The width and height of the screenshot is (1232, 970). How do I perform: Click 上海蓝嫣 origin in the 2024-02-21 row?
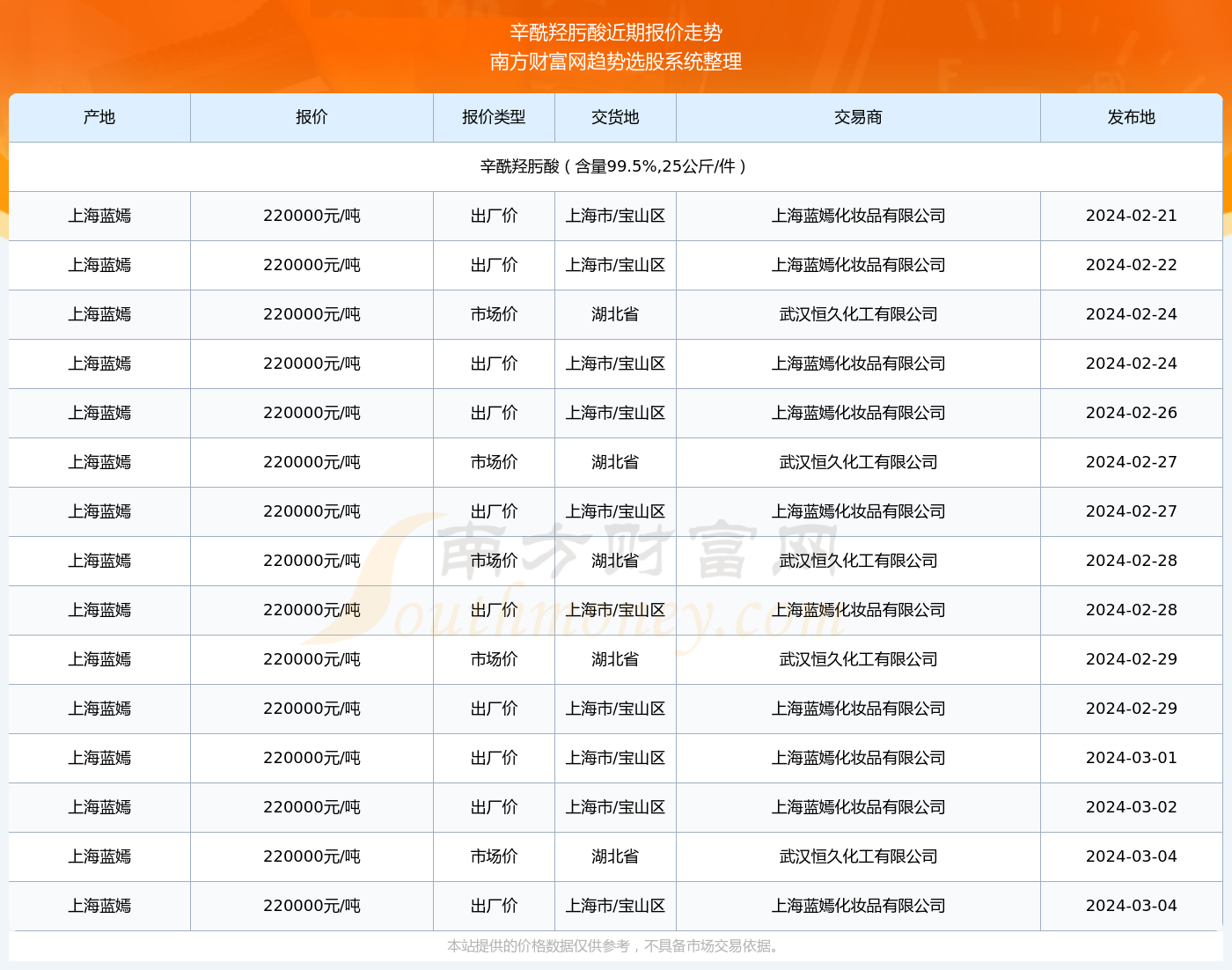pos(99,216)
